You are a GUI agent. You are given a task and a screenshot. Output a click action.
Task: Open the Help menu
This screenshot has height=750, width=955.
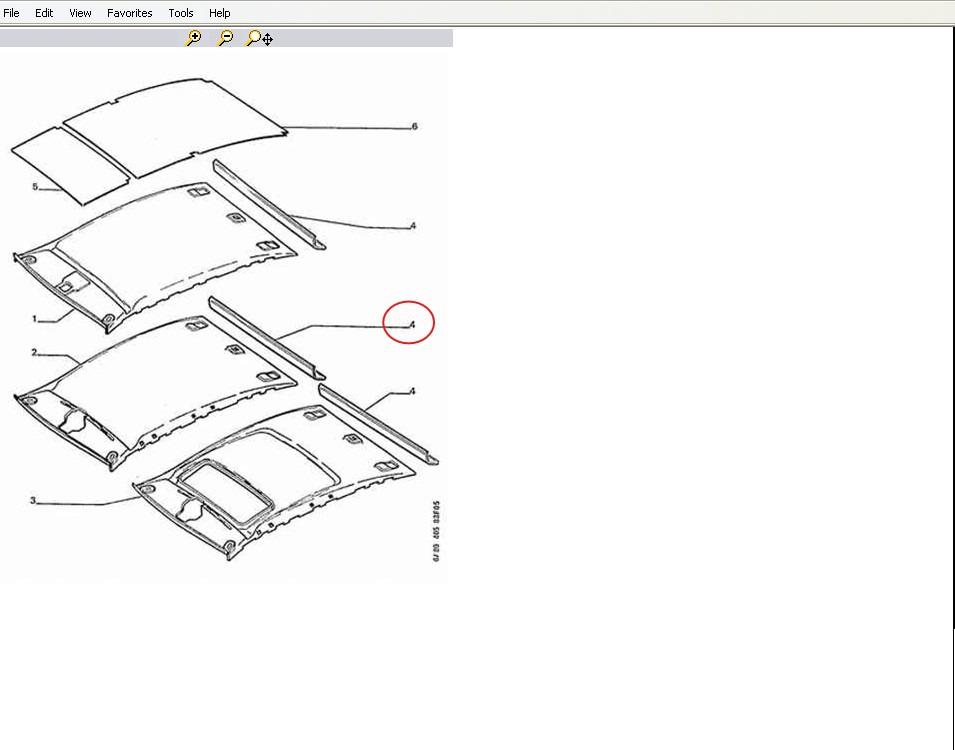[x=220, y=13]
